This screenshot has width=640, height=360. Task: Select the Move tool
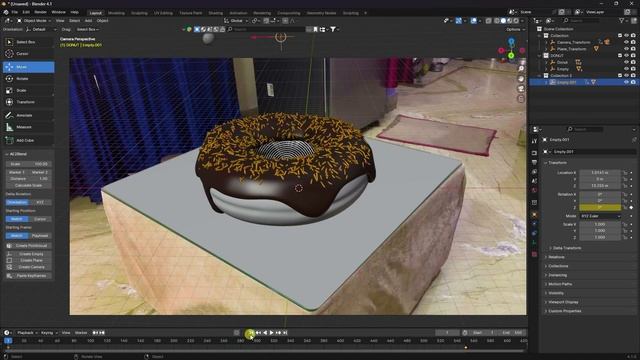[x=28, y=67]
